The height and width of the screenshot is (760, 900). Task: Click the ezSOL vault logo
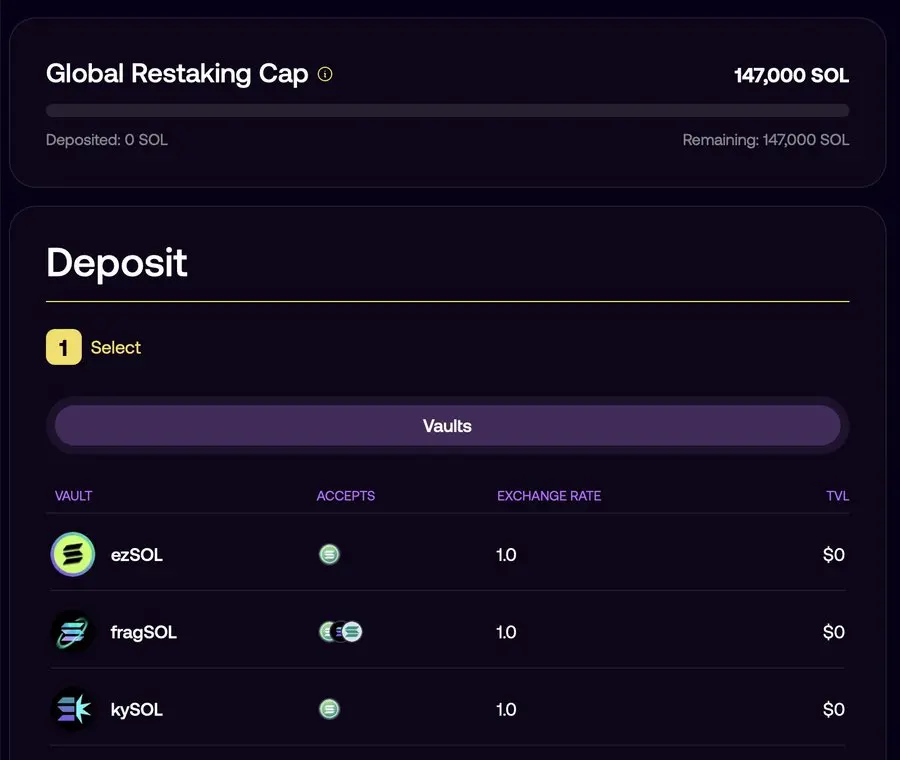pyautogui.click(x=73, y=555)
